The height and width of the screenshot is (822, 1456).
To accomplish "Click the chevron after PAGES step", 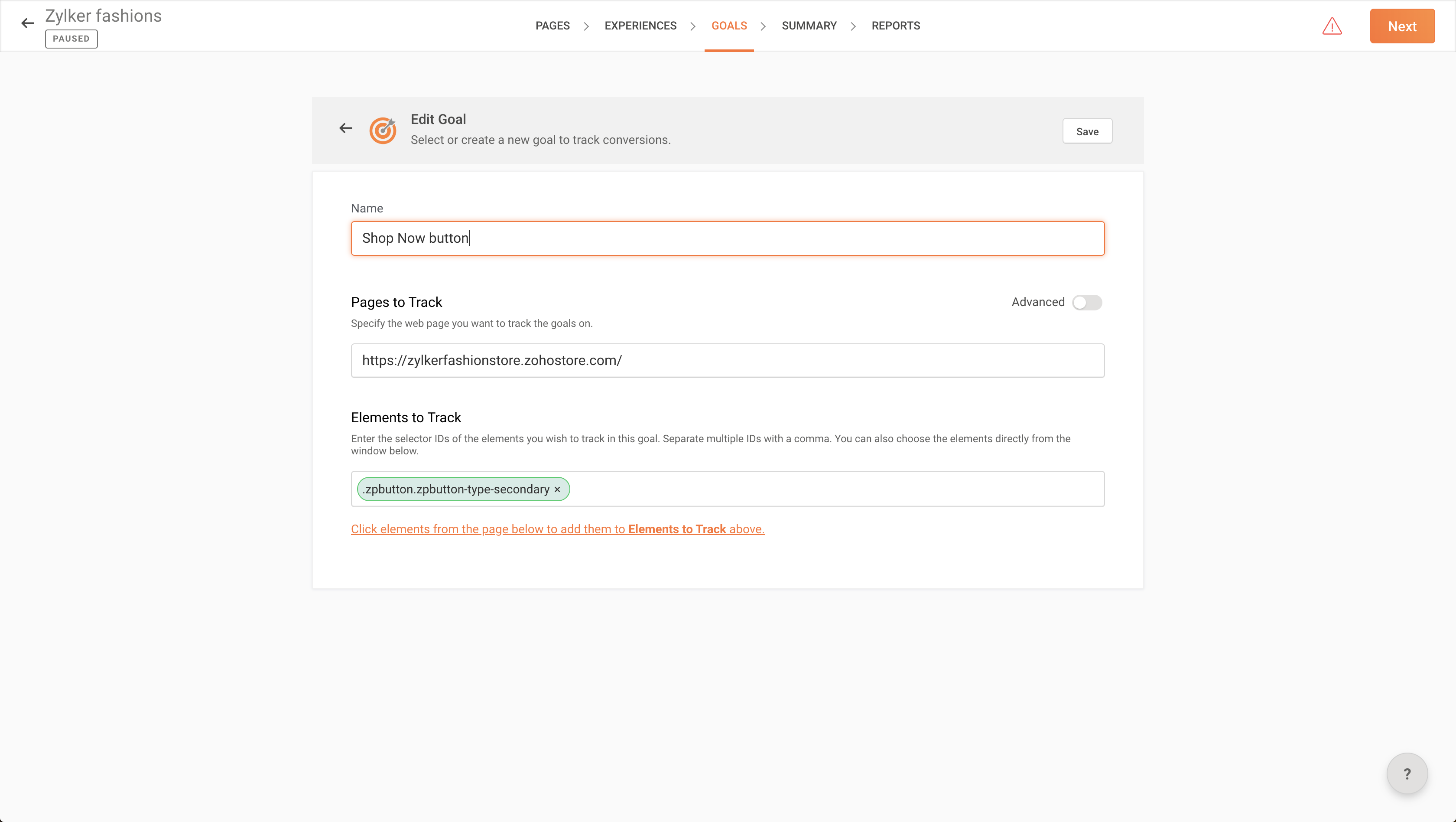I will [586, 26].
